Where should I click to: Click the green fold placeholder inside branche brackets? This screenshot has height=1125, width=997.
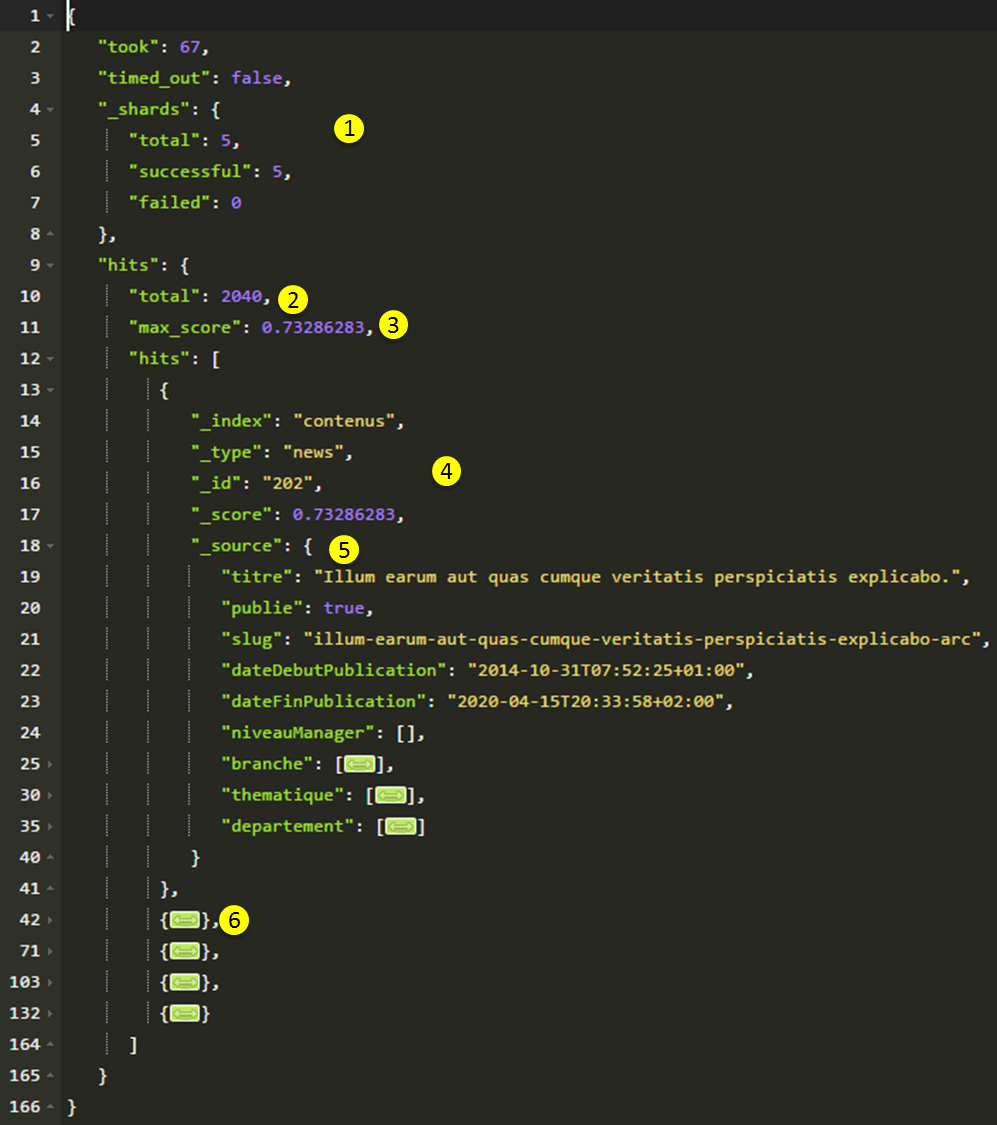(360, 765)
